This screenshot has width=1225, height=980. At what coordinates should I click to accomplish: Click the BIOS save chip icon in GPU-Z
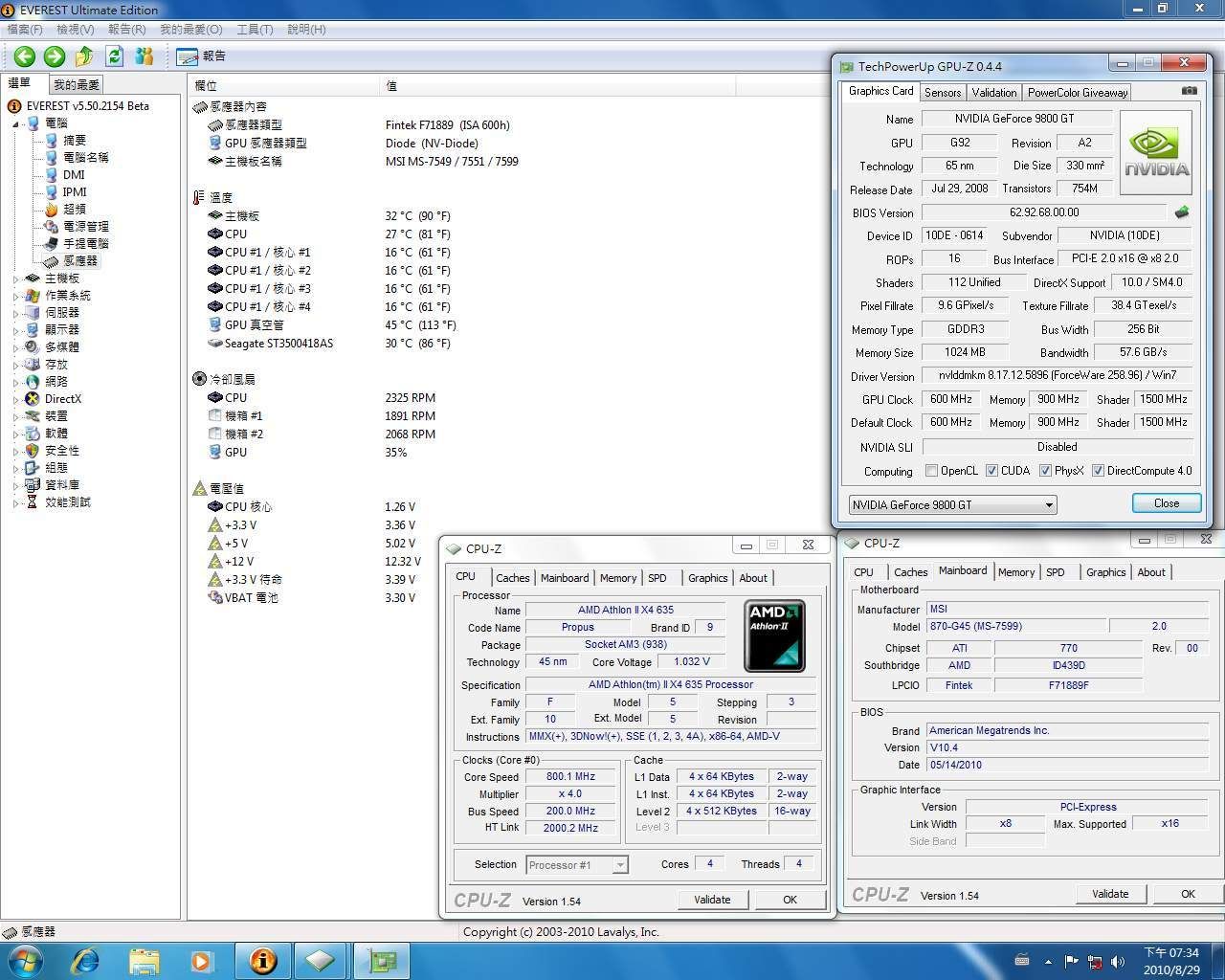1182,212
